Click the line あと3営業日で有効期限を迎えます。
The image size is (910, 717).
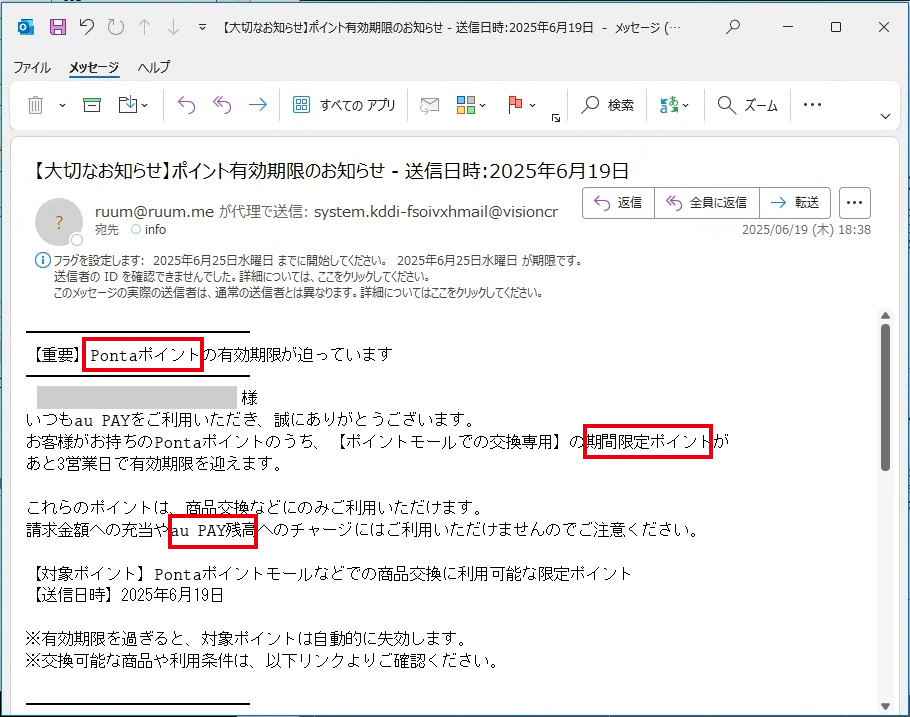pyautogui.click(x=155, y=463)
